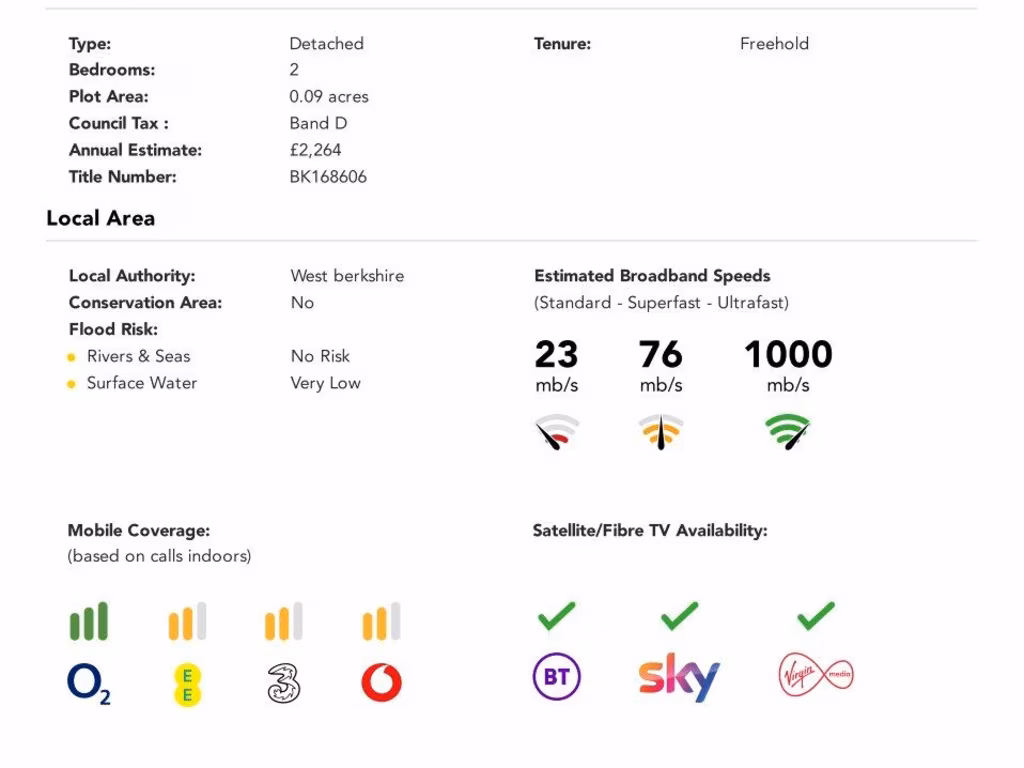
Task: Click the BT logo
Action: coord(556,677)
